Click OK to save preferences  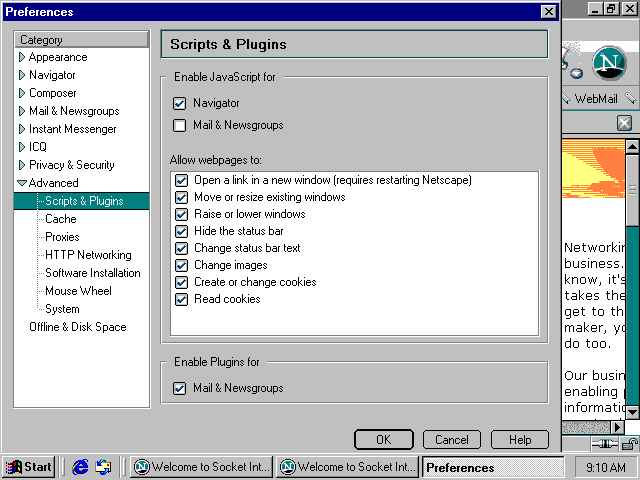[384, 440]
